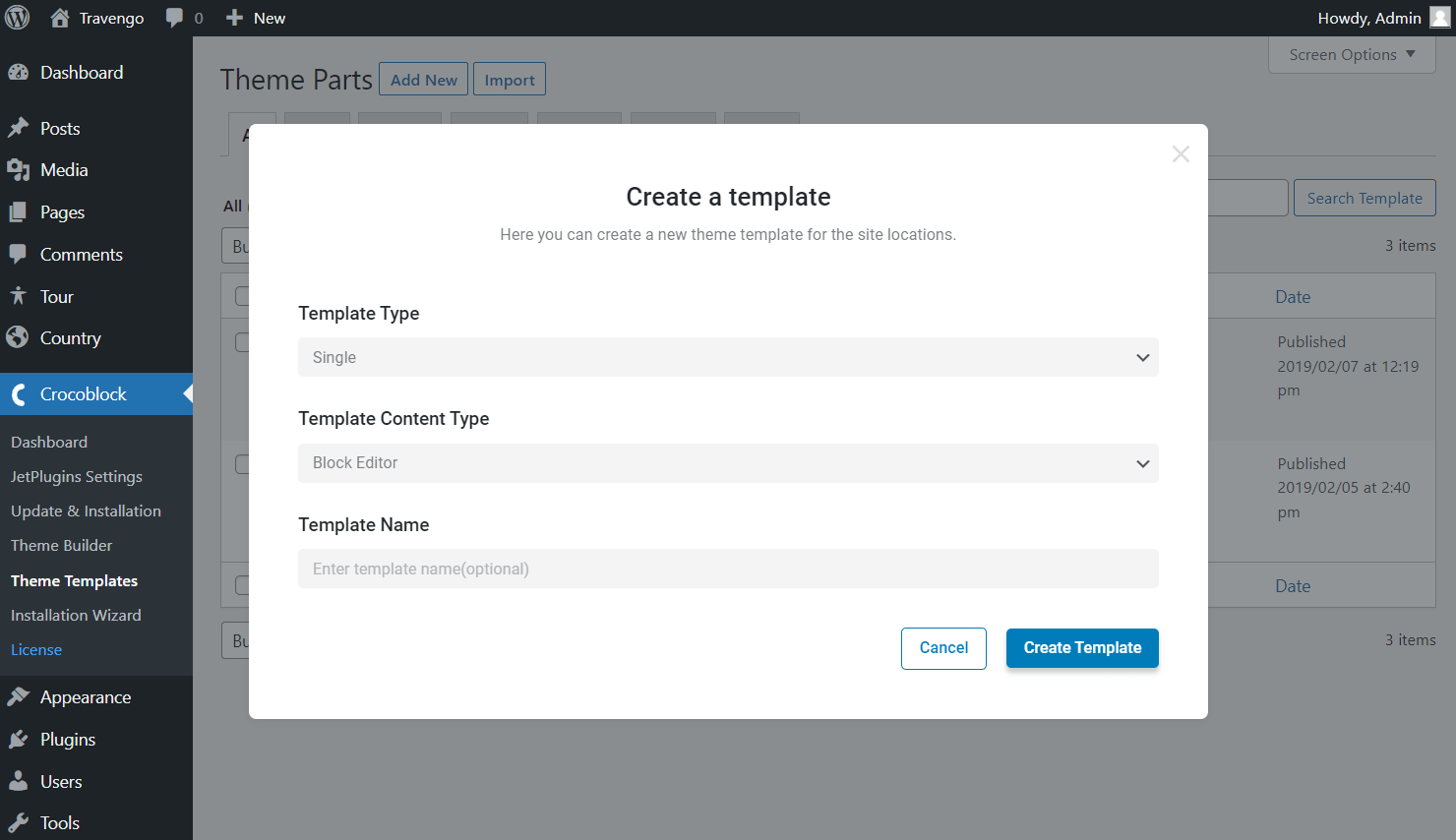Click the Travengo site name
Screen dimensions: 1456x840
(x=111, y=18)
